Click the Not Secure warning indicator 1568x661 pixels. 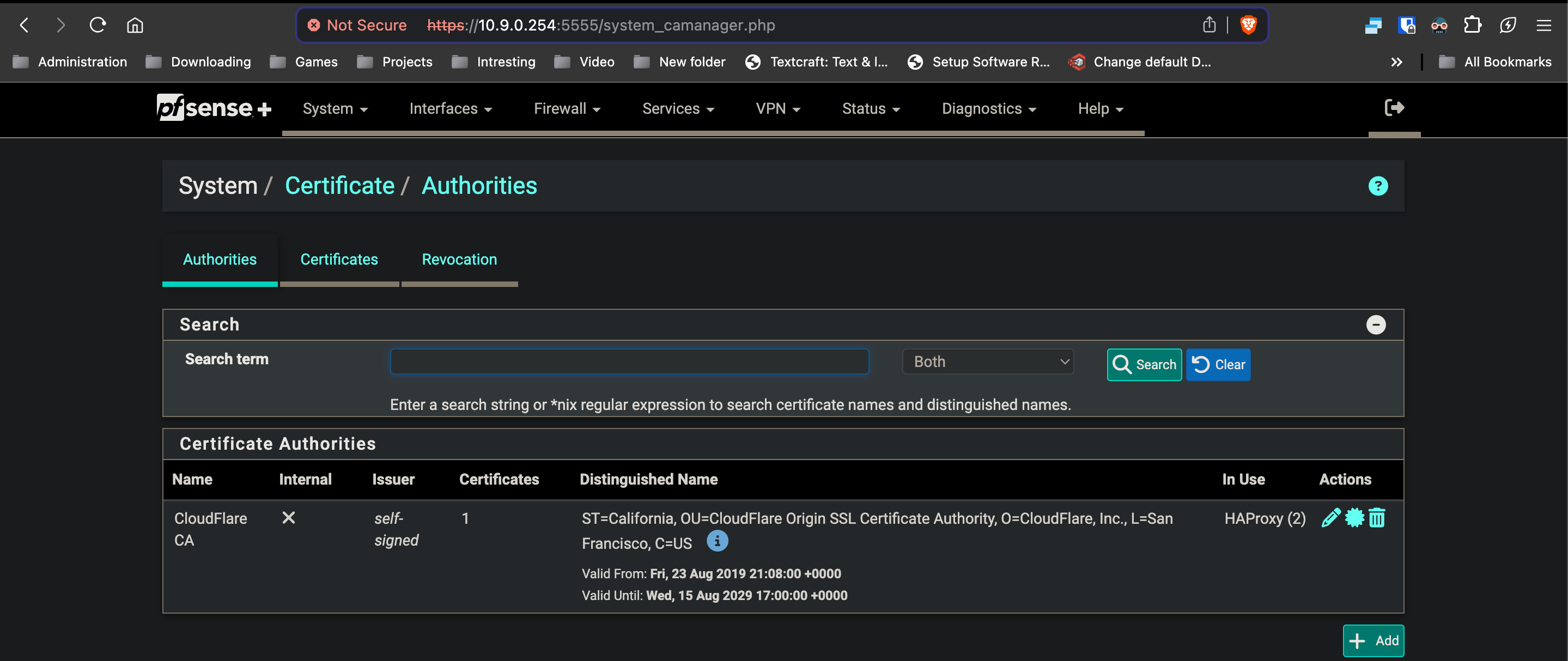357,25
